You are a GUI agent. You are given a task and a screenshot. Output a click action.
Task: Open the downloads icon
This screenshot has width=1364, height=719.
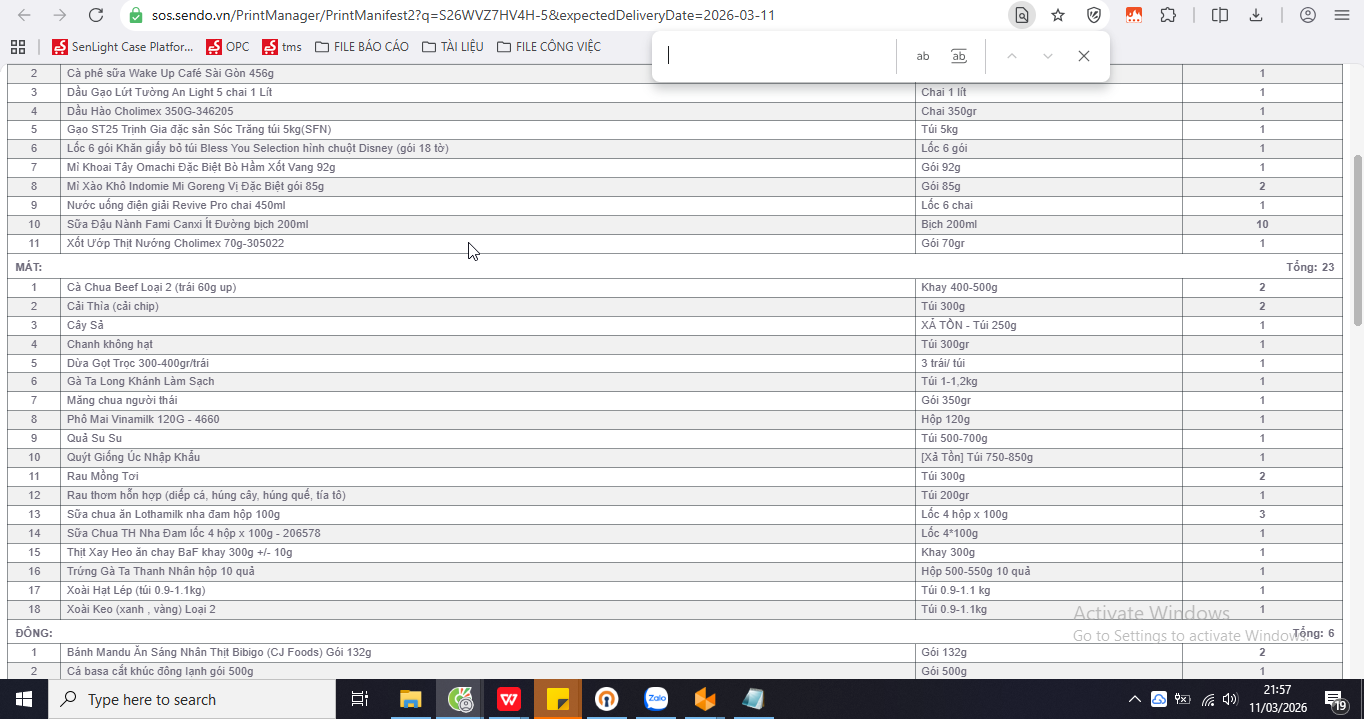tap(1256, 15)
